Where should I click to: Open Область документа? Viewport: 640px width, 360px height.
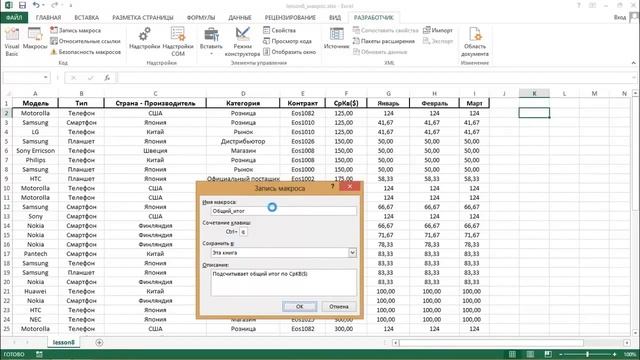click(475, 42)
